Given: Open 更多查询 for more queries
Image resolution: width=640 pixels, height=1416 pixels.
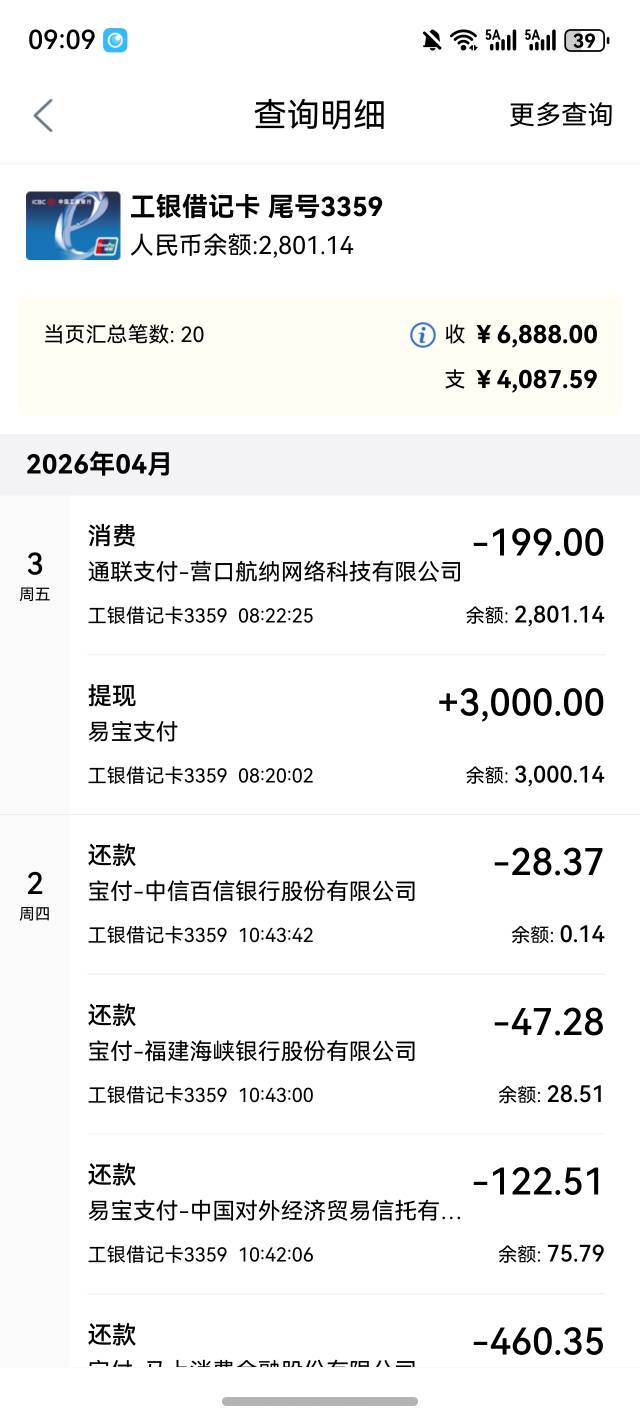Looking at the screenshot, I should click(x=560, y=115).
